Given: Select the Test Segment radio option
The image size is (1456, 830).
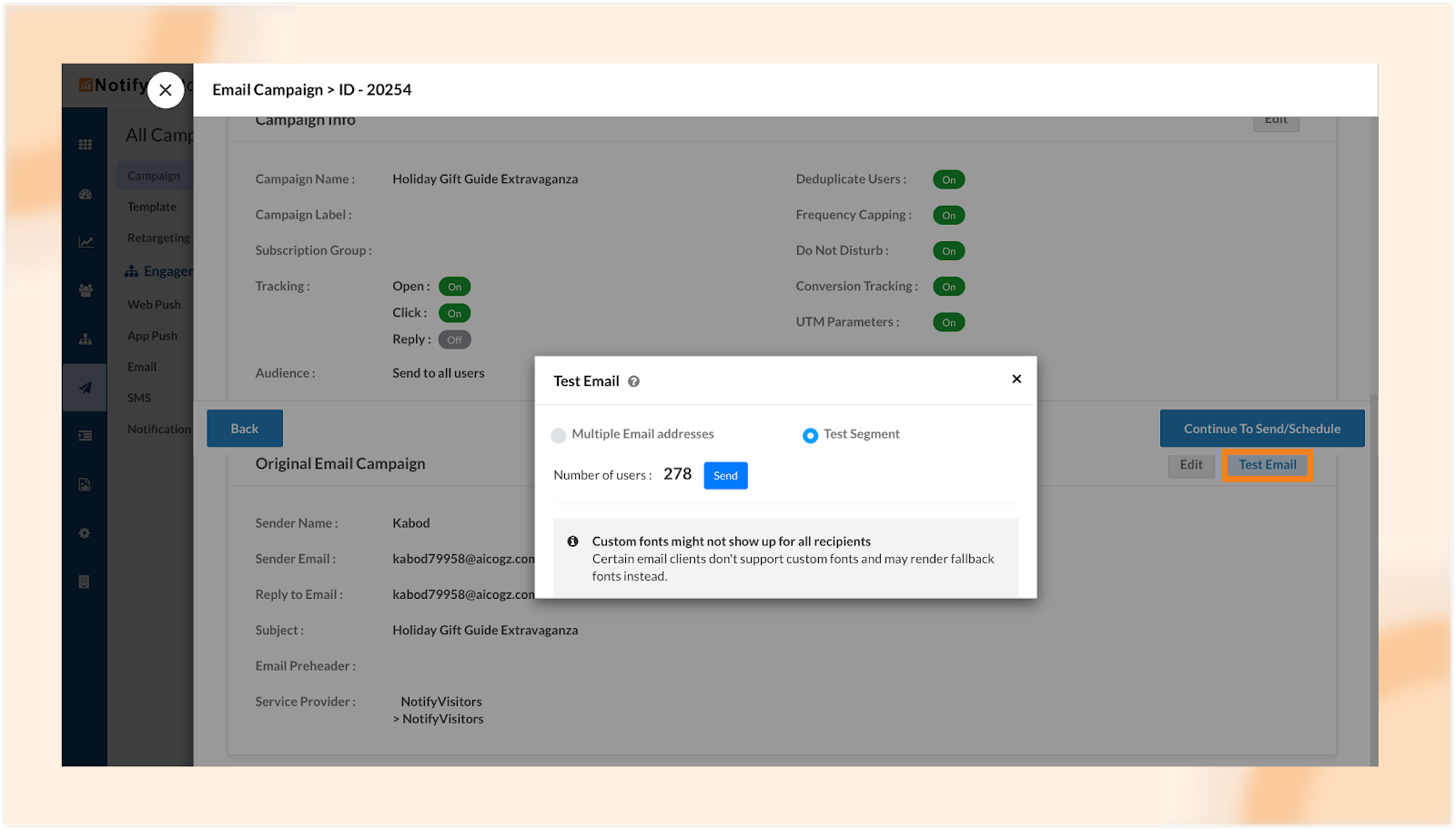Looking at the screenshot, I should pyautogui.click(x=810, y=435).
